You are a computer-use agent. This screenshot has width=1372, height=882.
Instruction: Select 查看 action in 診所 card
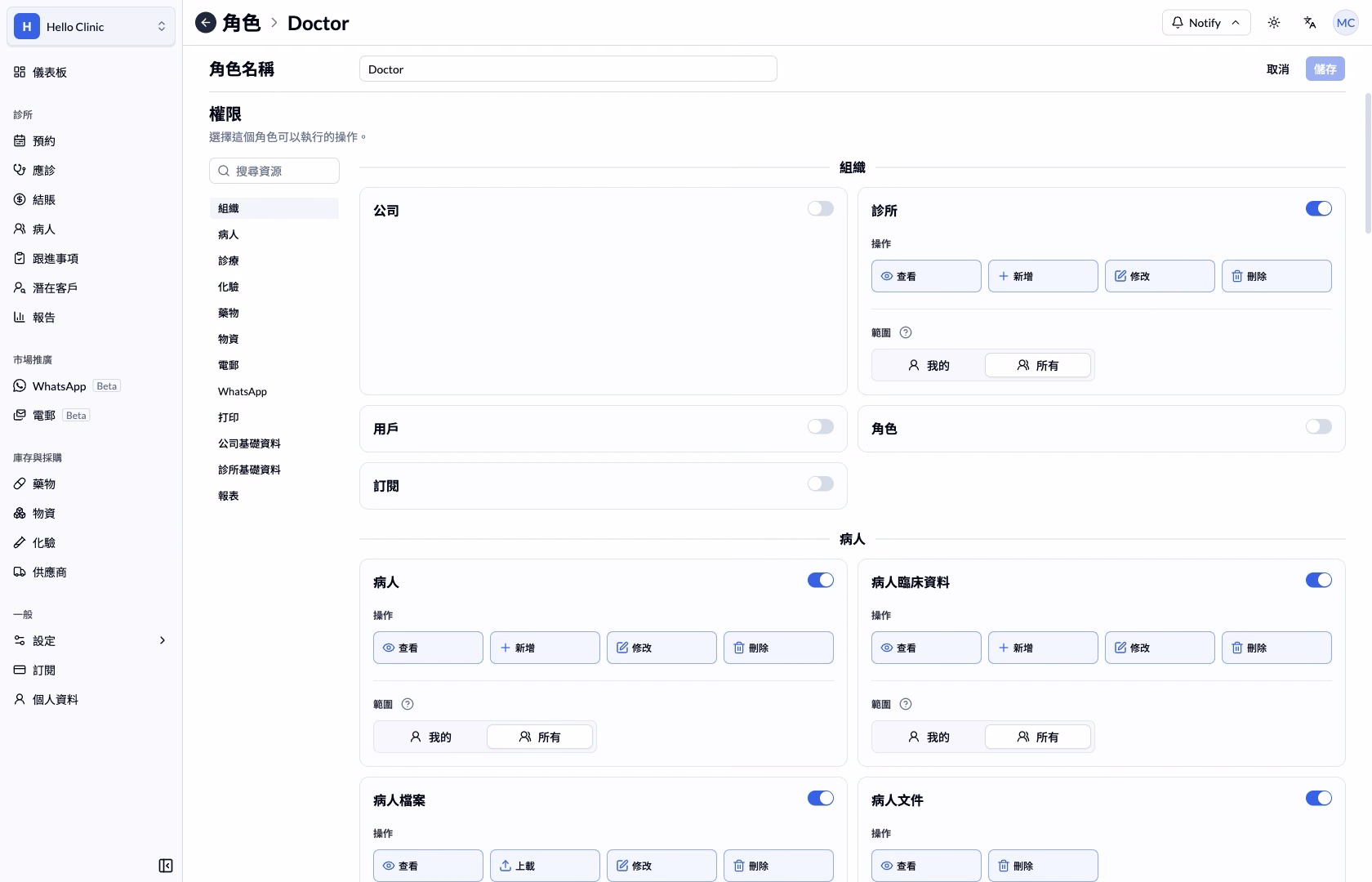point(926,276)
